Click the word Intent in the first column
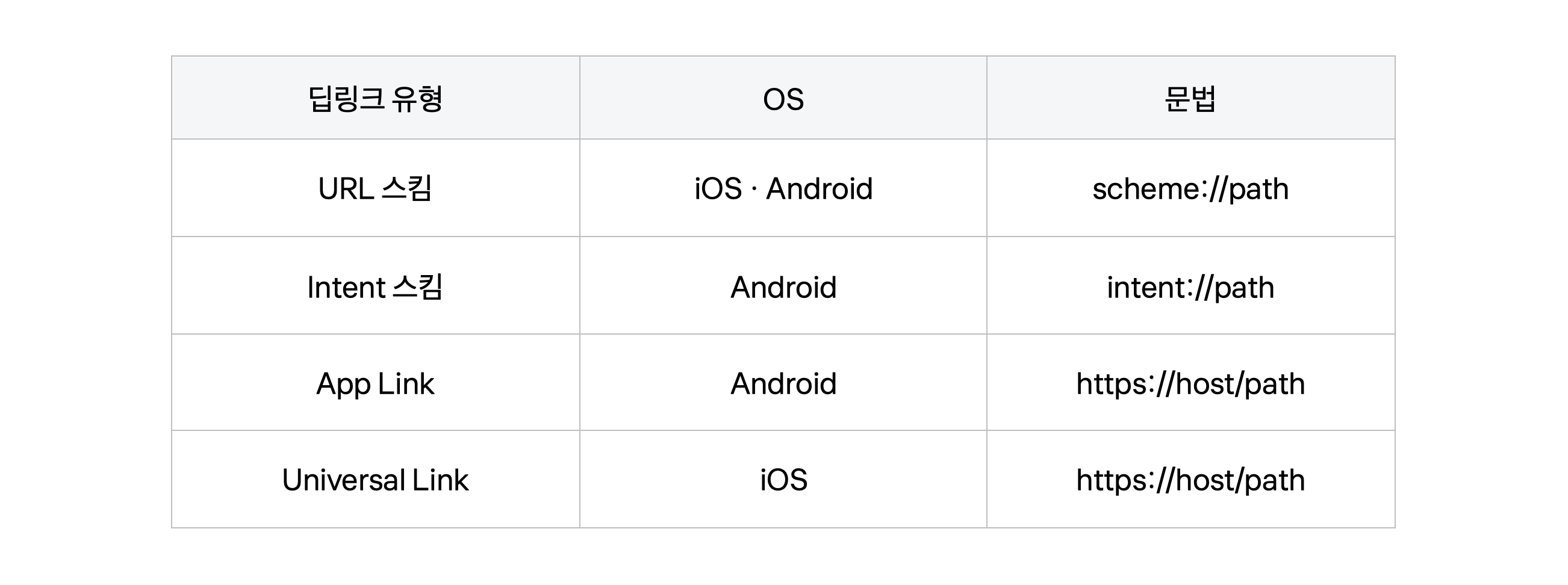The image size is (1568, 585). coord(346,287)
